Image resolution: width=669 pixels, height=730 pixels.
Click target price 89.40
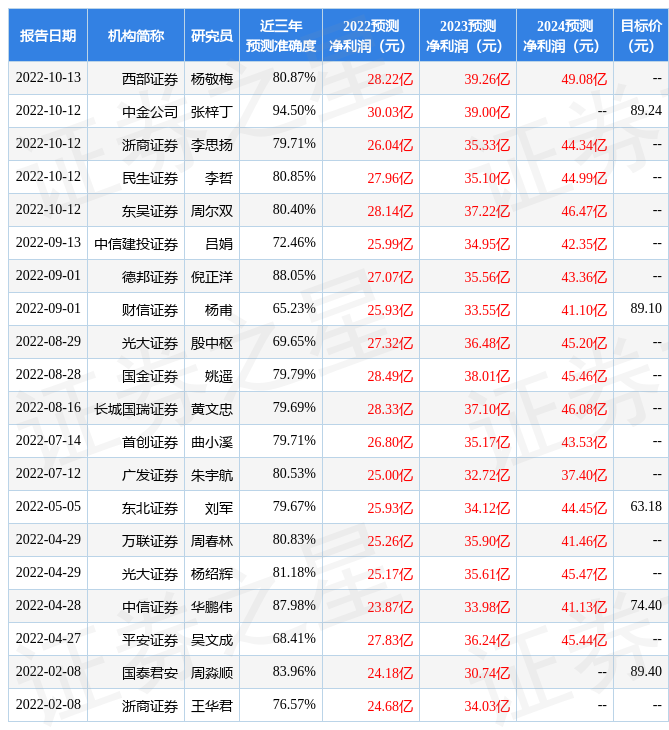(646, 673)
